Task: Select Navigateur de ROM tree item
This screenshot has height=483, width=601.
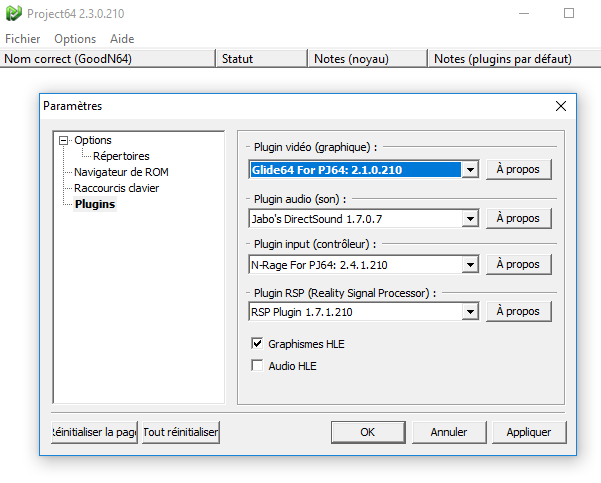Action: (x=121, y=172)
